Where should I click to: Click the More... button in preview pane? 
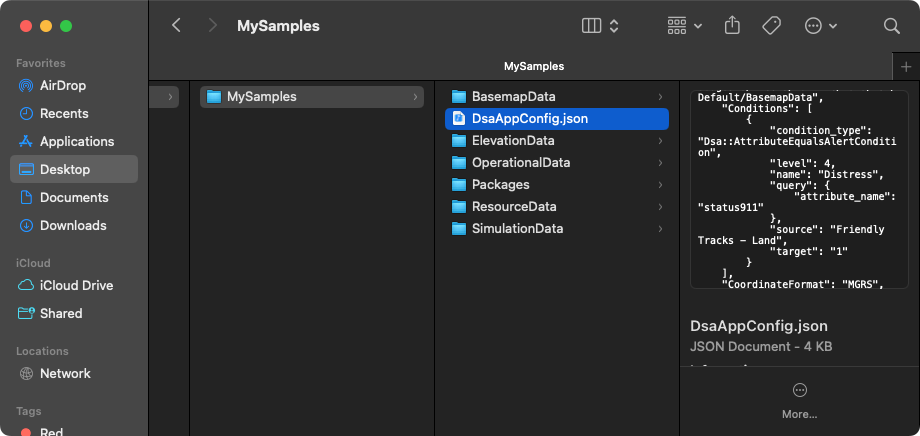coord(799,401)
